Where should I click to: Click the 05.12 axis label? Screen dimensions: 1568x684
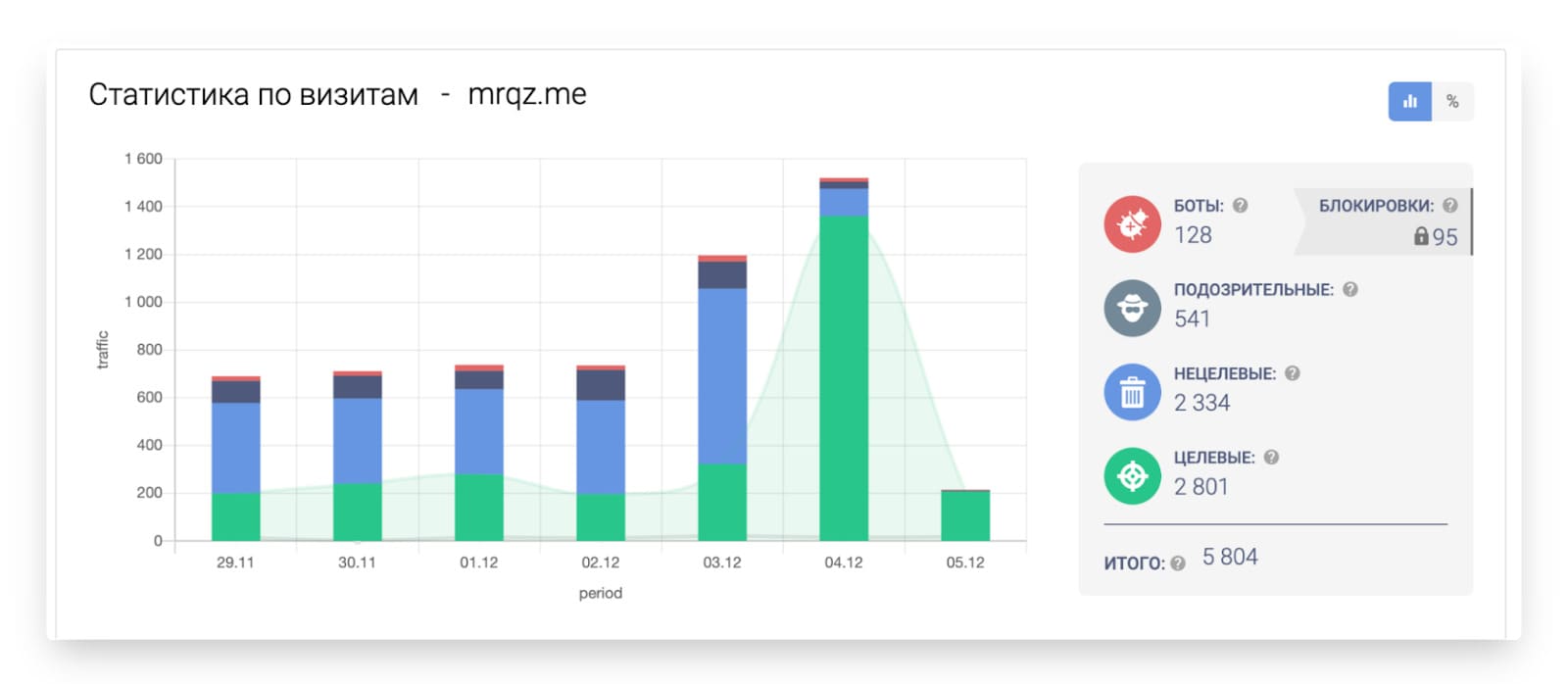pos(964,562)
